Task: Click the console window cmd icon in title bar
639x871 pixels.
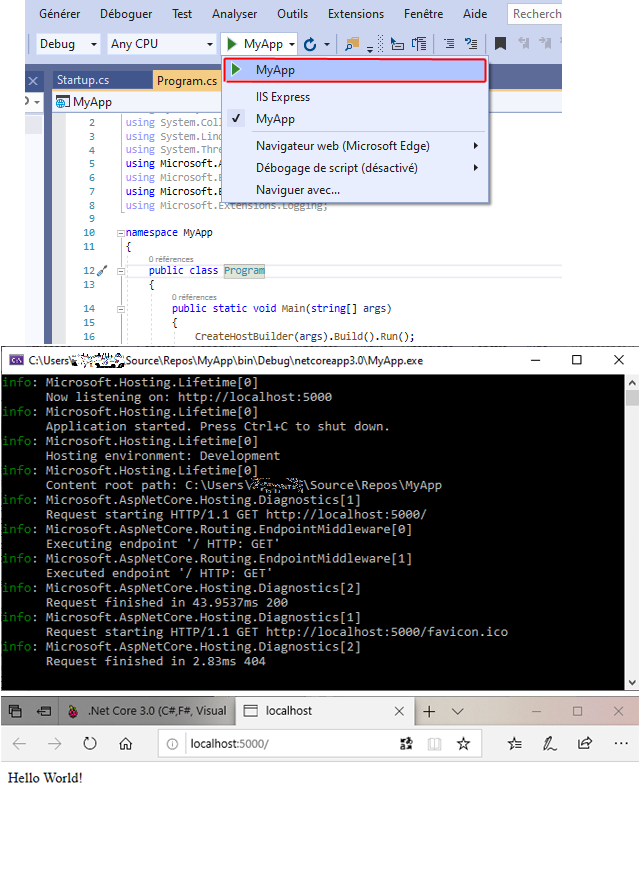Action: point(17,361)
